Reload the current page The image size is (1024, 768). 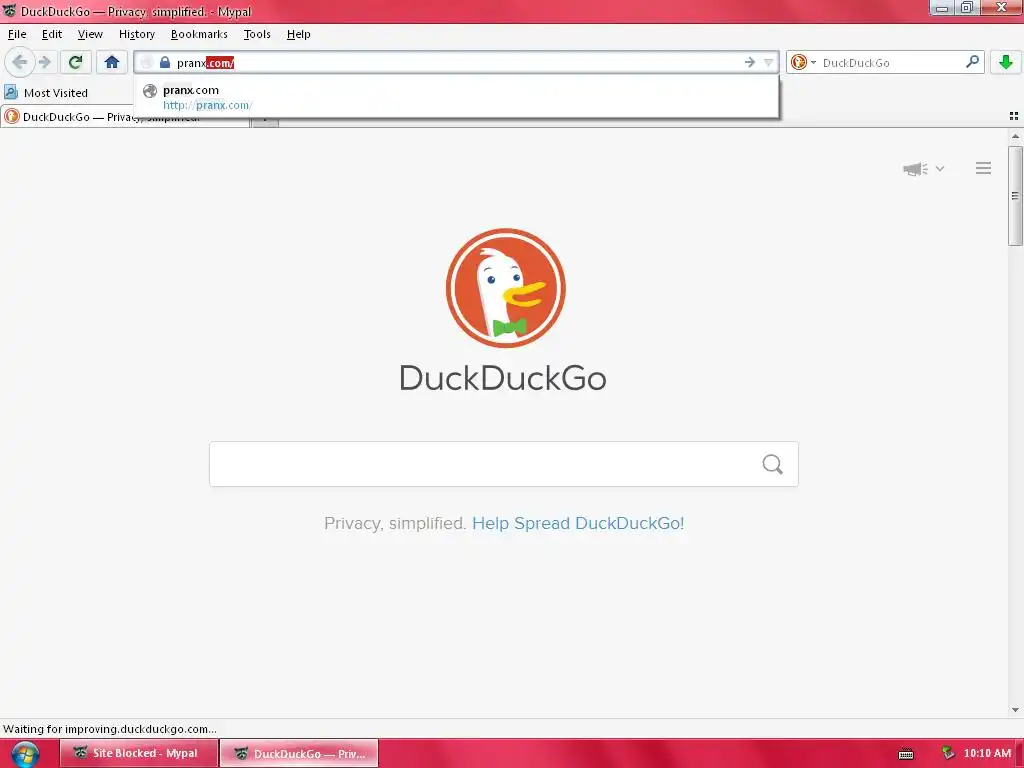click(76, 63)
